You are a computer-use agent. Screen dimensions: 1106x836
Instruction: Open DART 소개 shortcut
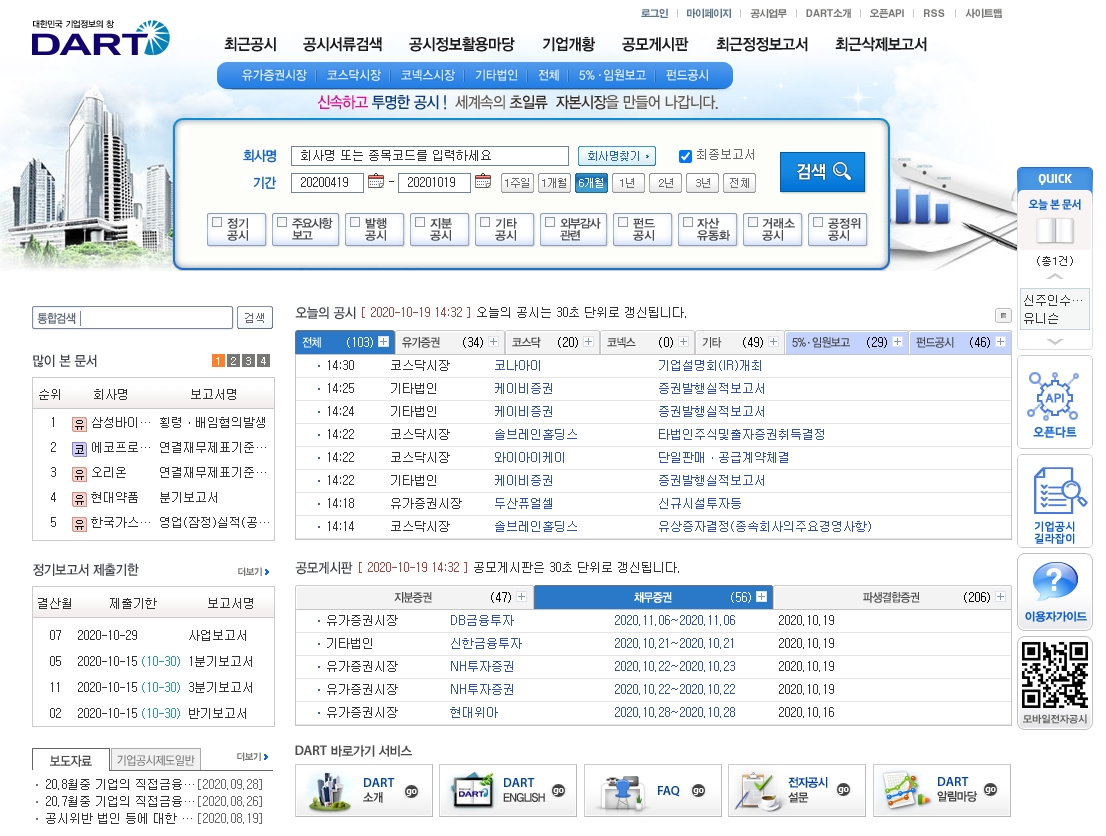pos(364,790)
